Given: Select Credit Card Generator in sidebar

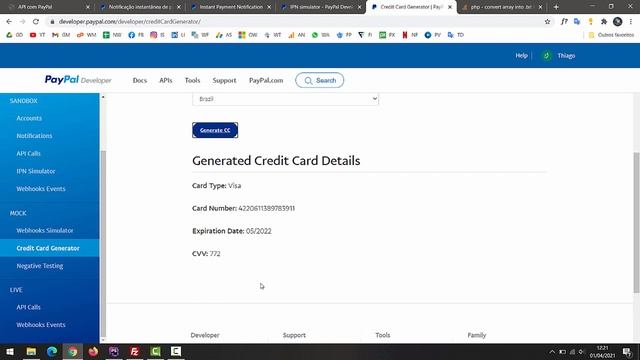Looking at the screenshot, I should [x=49, y=248].
